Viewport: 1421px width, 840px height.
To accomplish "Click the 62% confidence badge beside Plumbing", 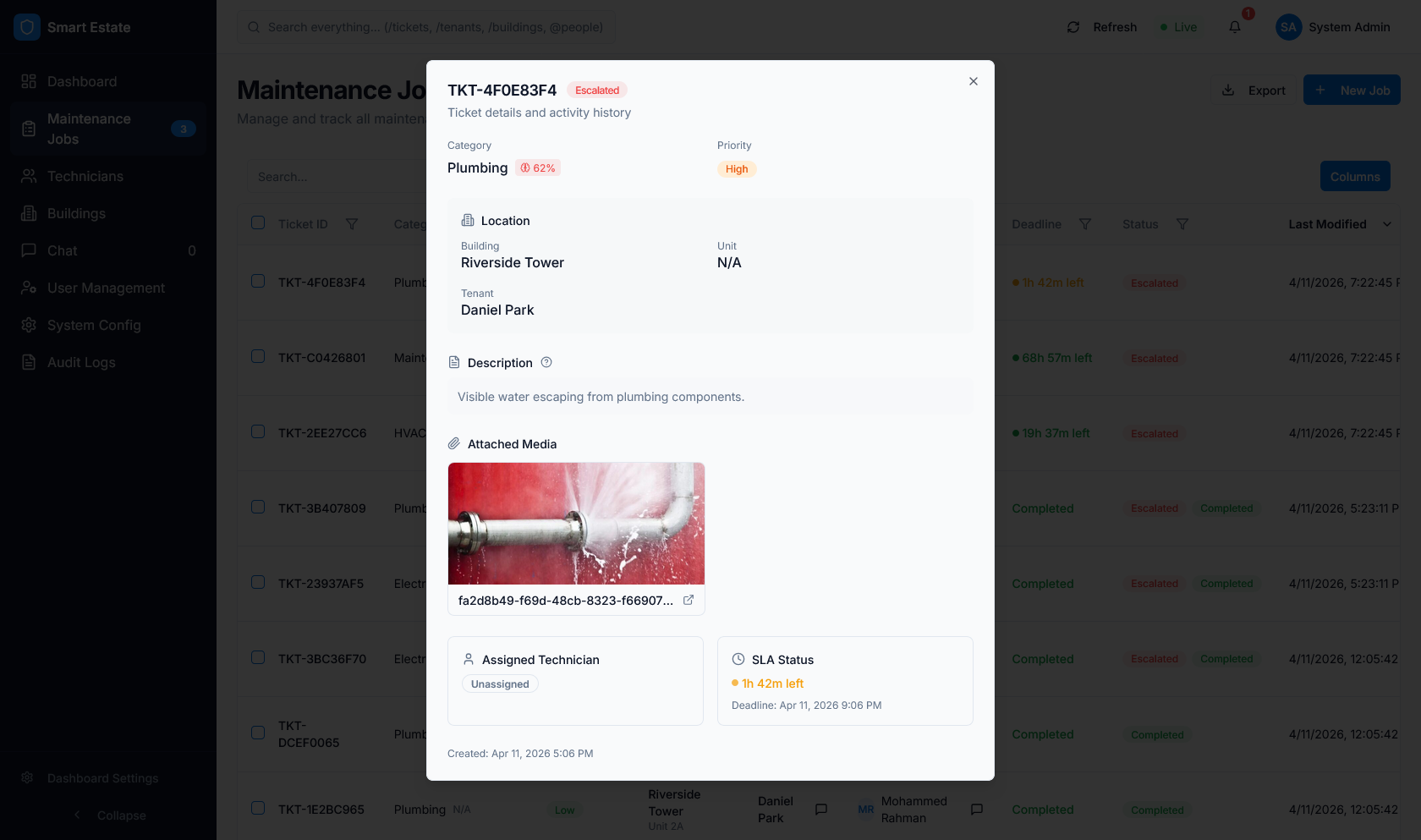I will pyautogui.click(x=538, y=168).
